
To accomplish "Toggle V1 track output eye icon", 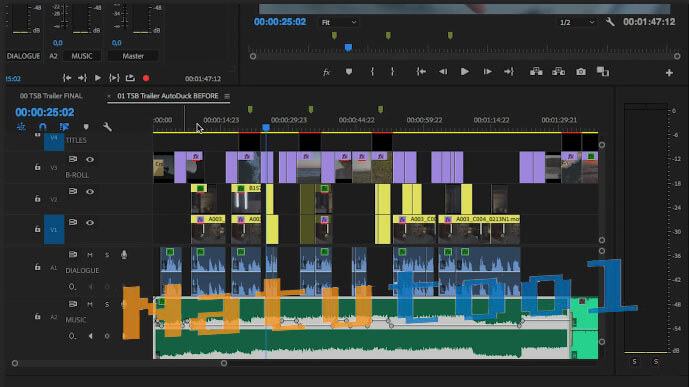I will point(90,223).
